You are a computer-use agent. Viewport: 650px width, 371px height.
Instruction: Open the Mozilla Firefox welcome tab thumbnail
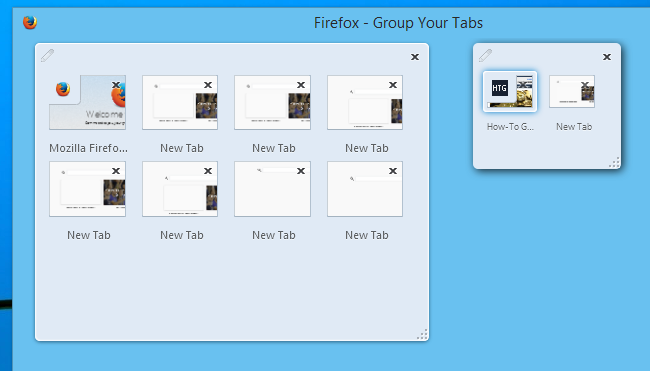[x=87, y=102]
